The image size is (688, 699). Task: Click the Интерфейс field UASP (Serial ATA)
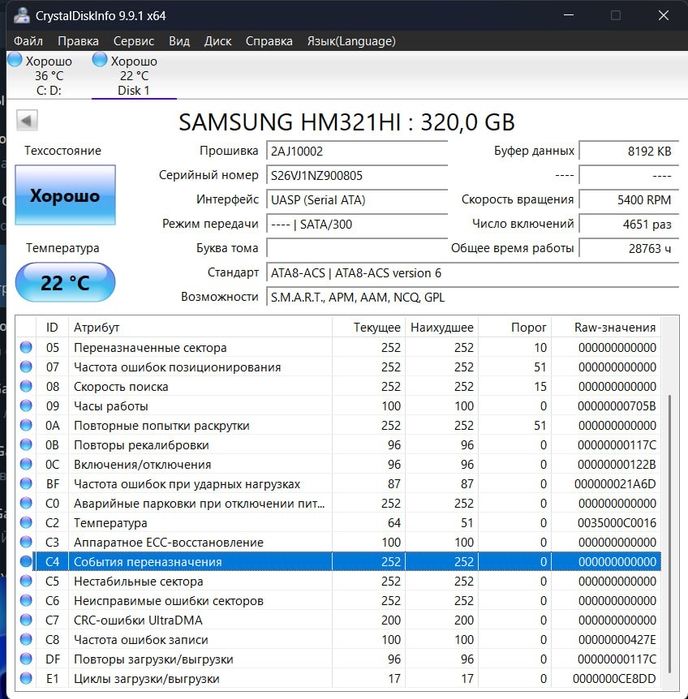tap(357, 200)
